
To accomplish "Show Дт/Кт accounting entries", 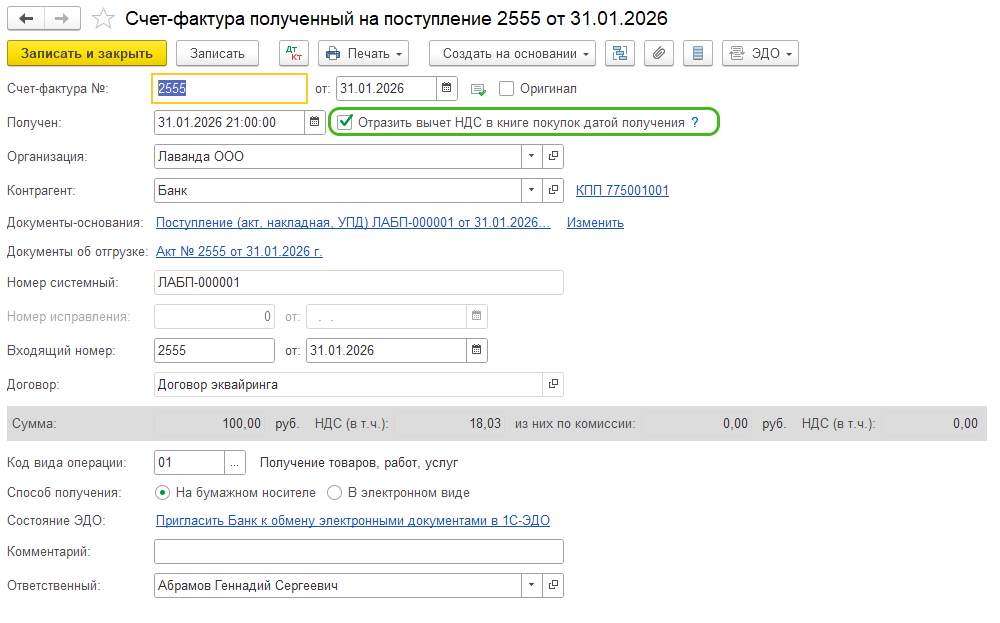I will coord(294,53).
